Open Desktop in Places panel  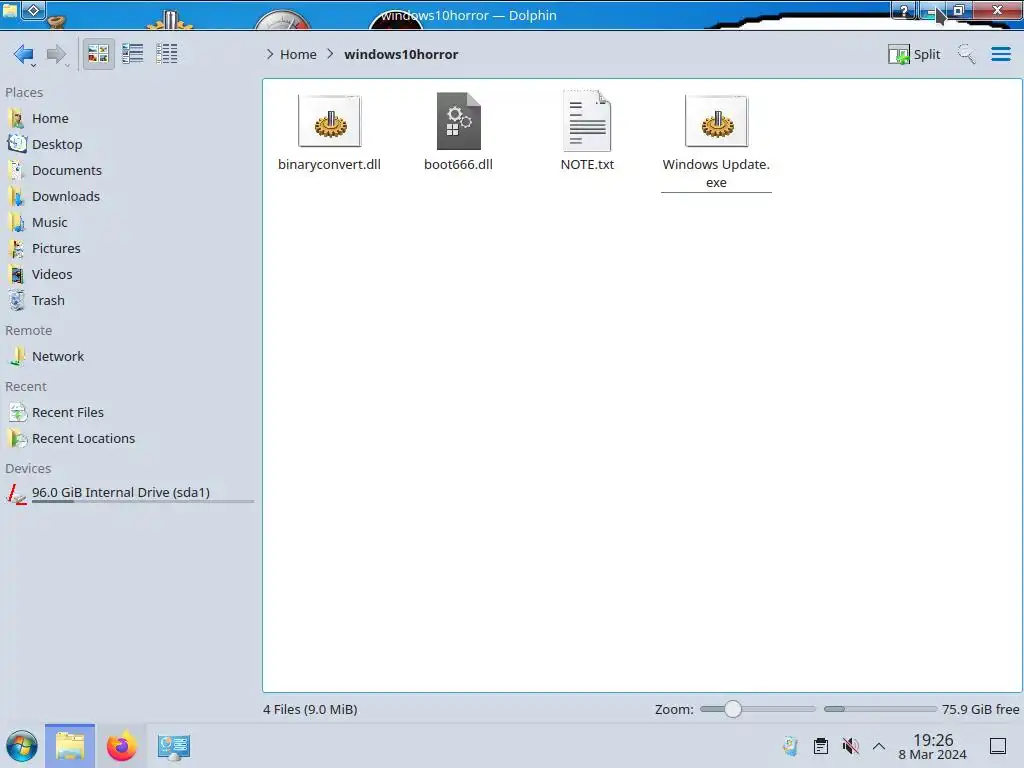129,144
